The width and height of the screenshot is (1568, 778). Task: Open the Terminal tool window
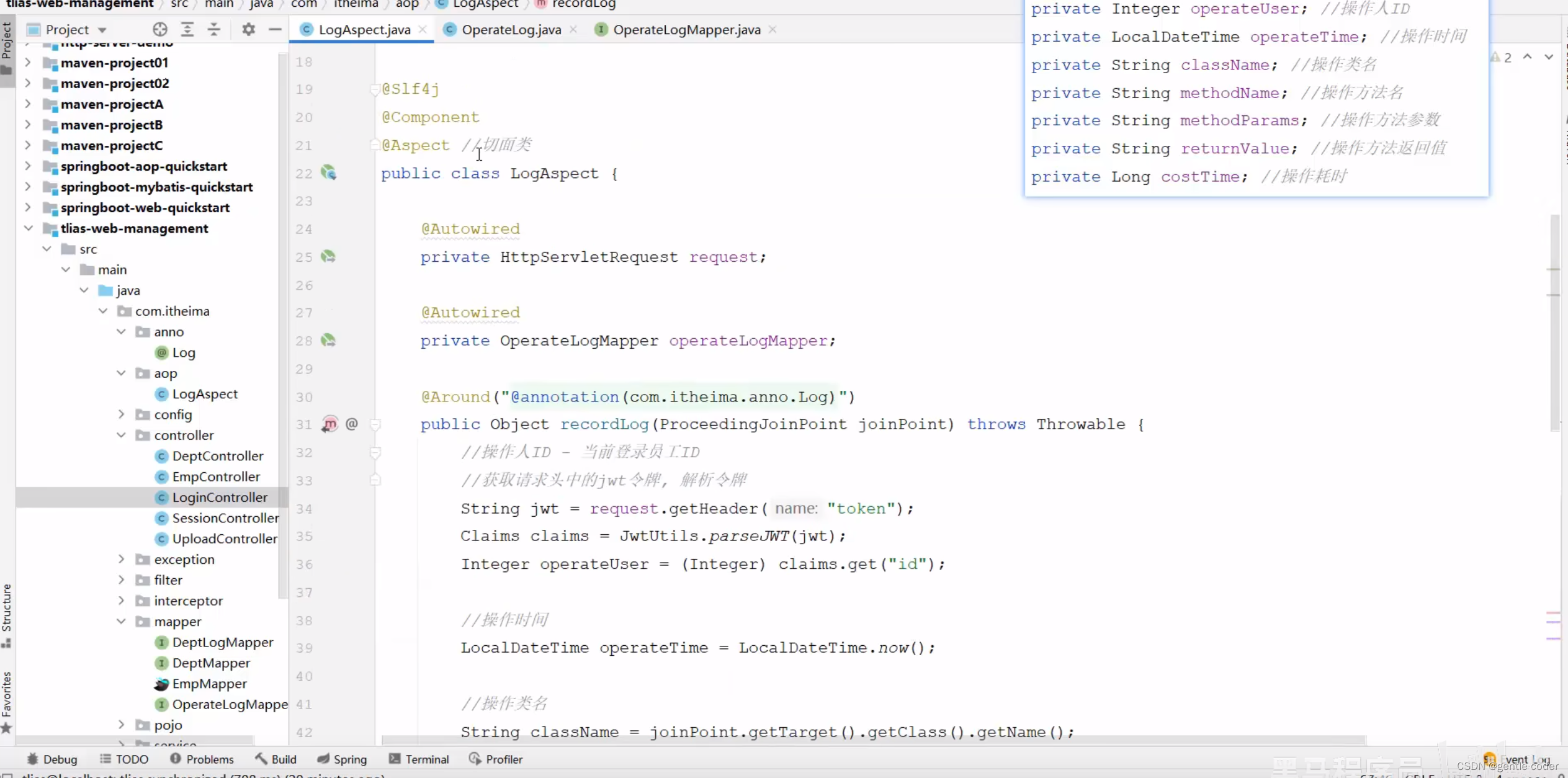(419, 759)
